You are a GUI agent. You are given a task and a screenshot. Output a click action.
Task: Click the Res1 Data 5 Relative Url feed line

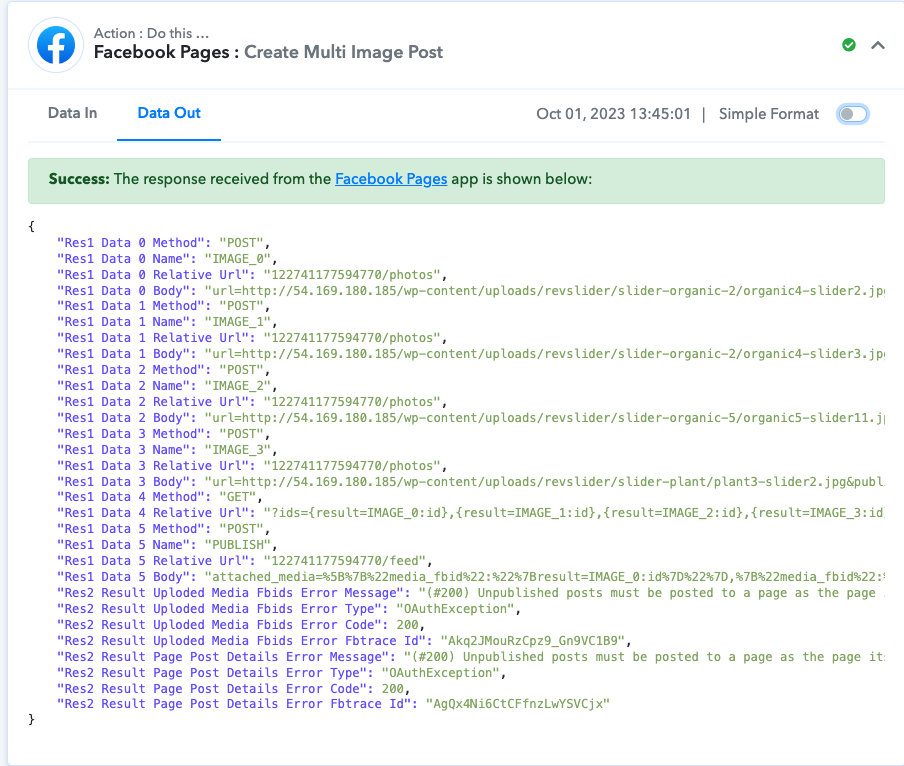[x=244, y=561]
